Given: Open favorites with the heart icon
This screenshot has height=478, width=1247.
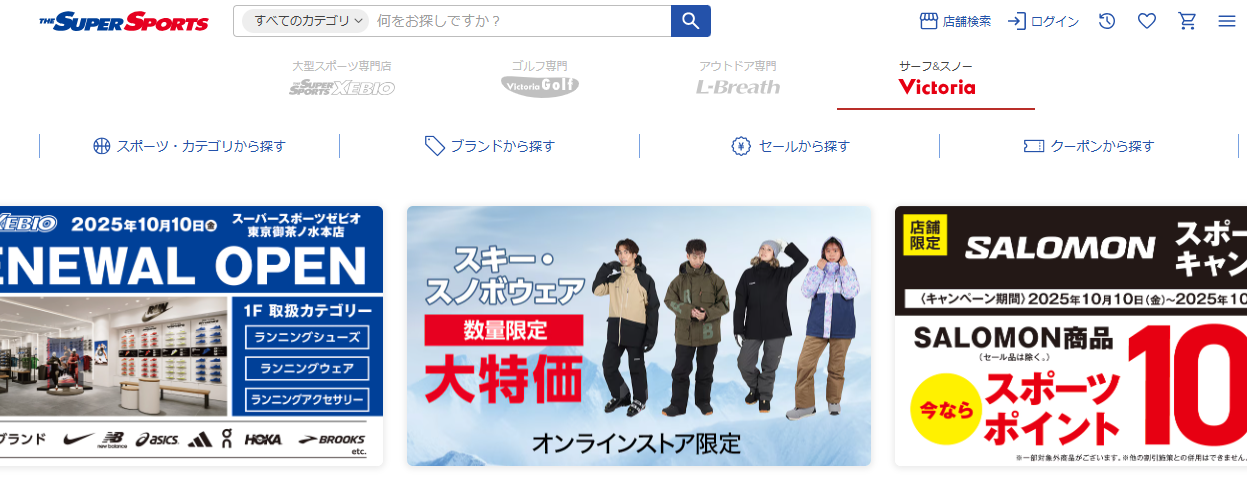Looking at the screenshot, I should 1147,21.
